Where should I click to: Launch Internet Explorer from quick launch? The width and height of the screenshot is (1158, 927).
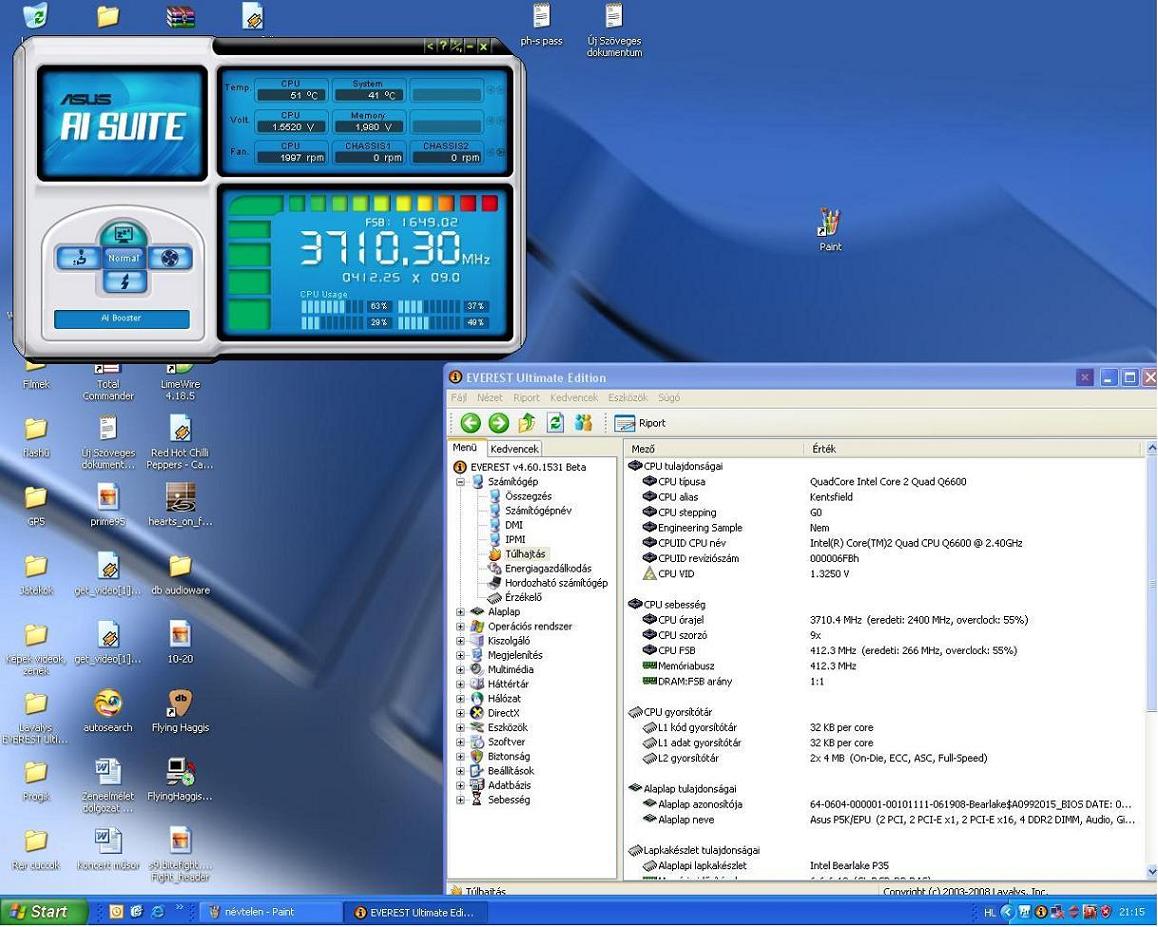tap(157, 912)
